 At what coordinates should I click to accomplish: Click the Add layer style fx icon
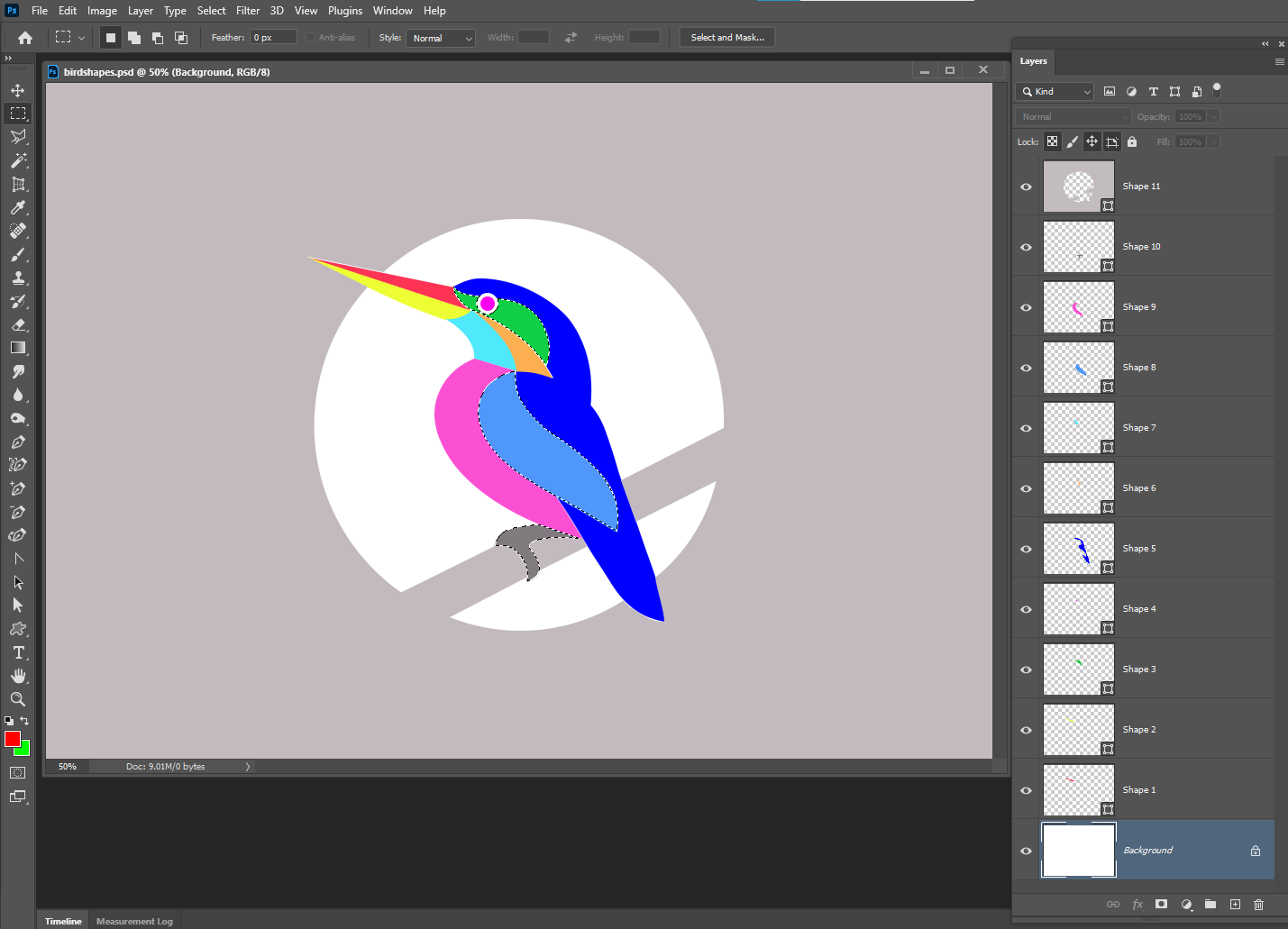point(1137,905)
